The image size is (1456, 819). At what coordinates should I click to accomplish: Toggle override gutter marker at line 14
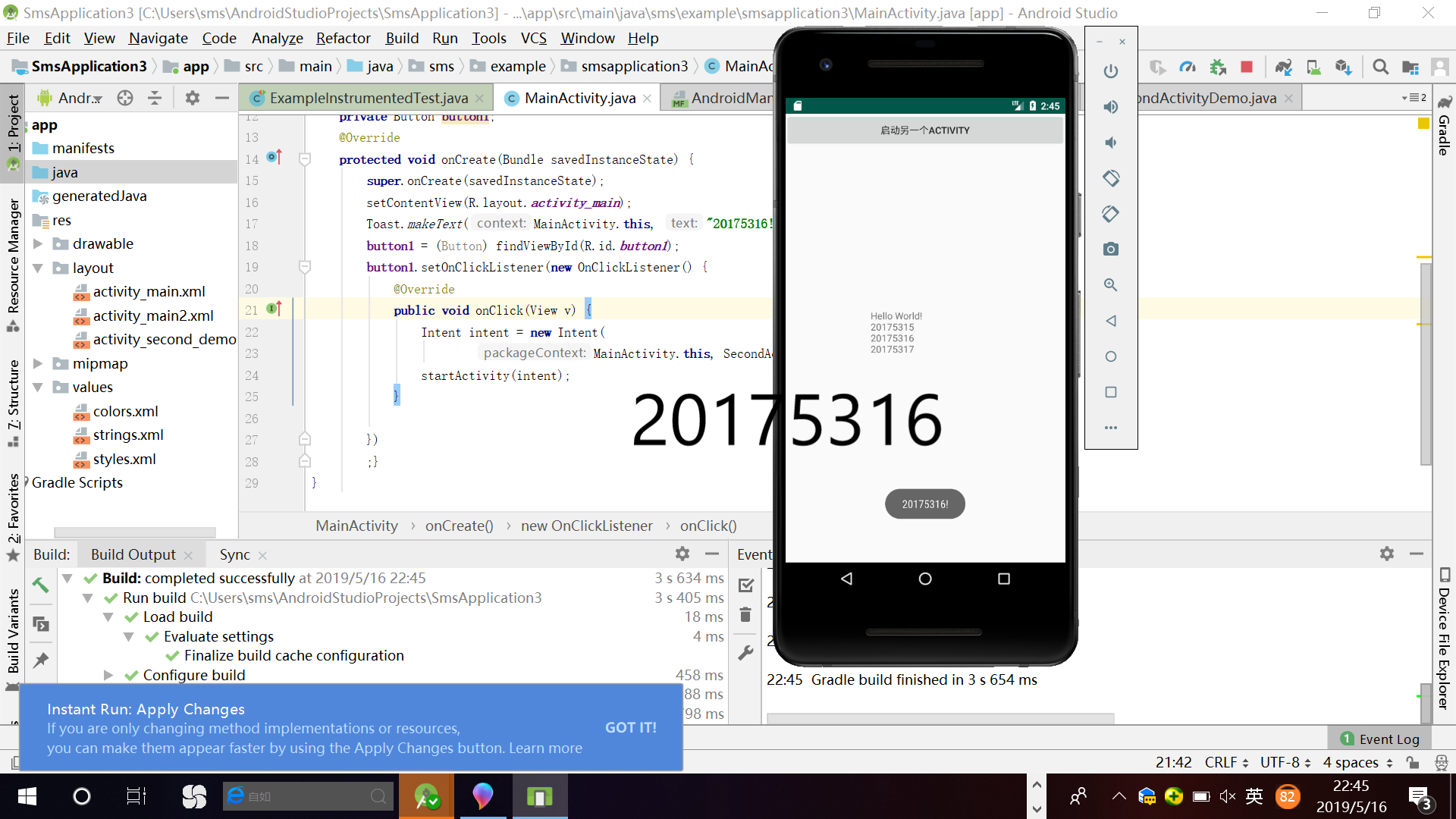tap(275, 158)
